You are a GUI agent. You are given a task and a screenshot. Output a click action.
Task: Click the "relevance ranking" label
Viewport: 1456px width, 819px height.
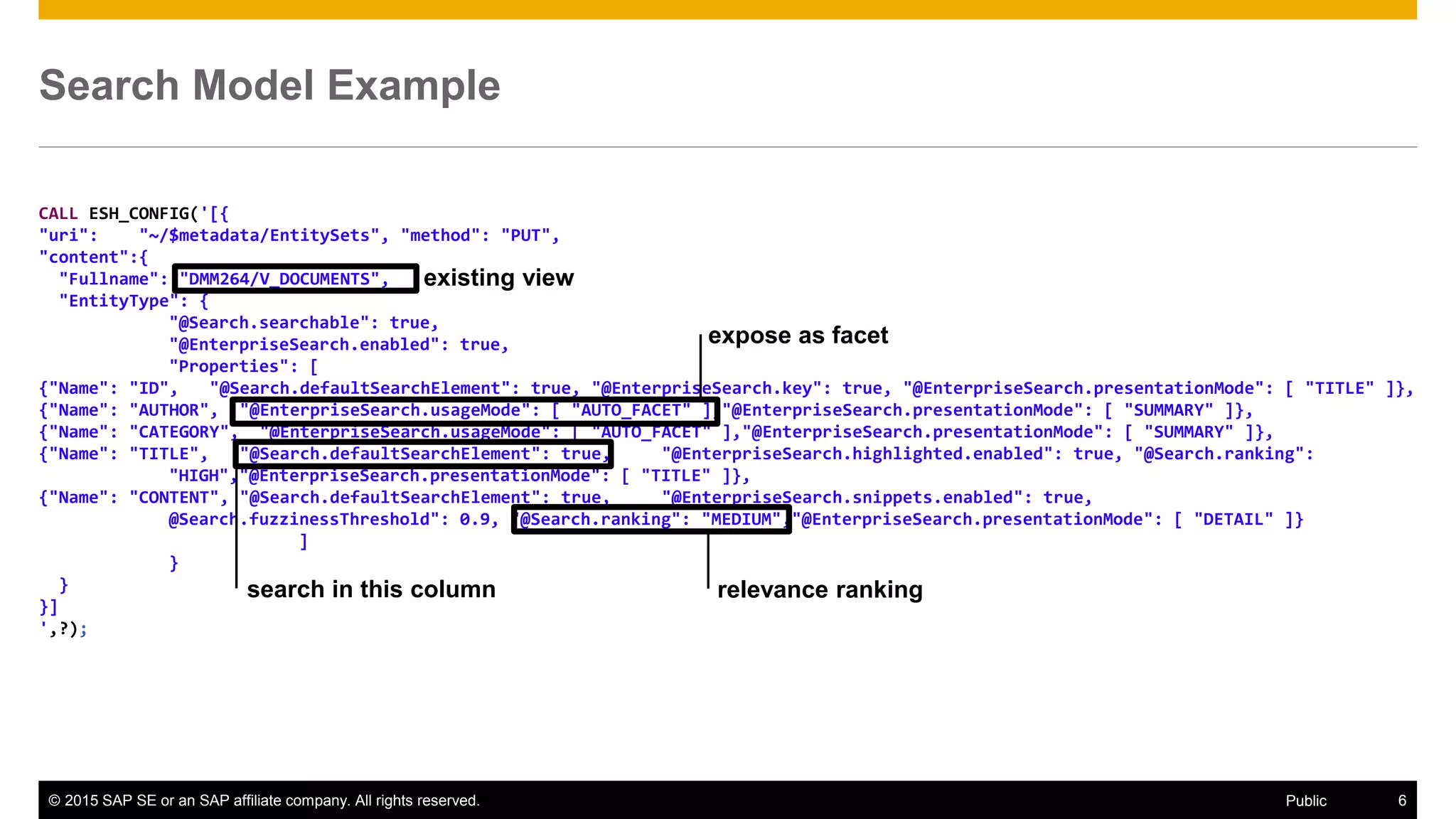click(x=820, y=589)
